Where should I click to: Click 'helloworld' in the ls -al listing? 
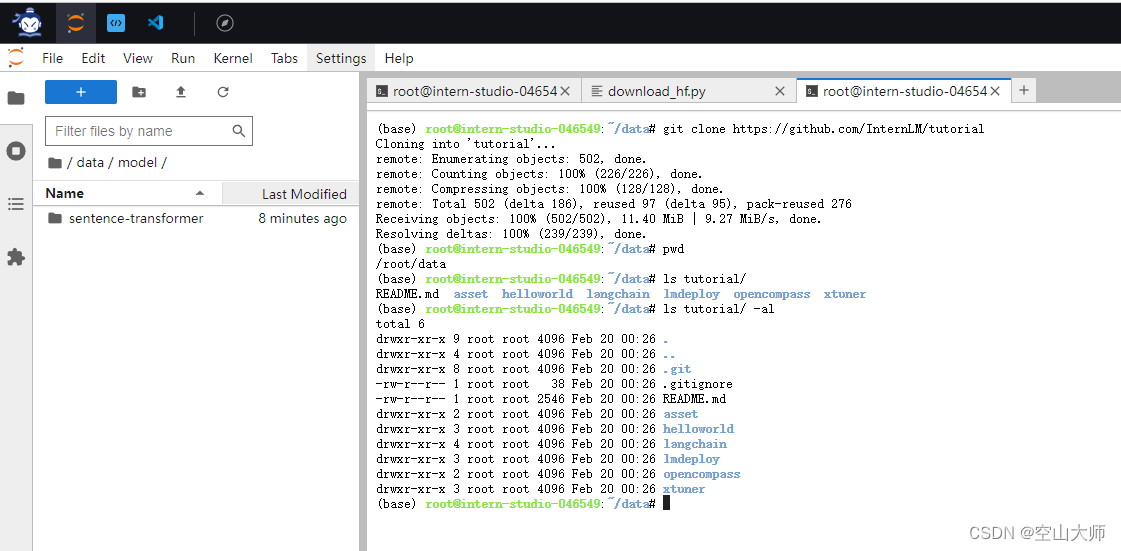coord(698,429)
